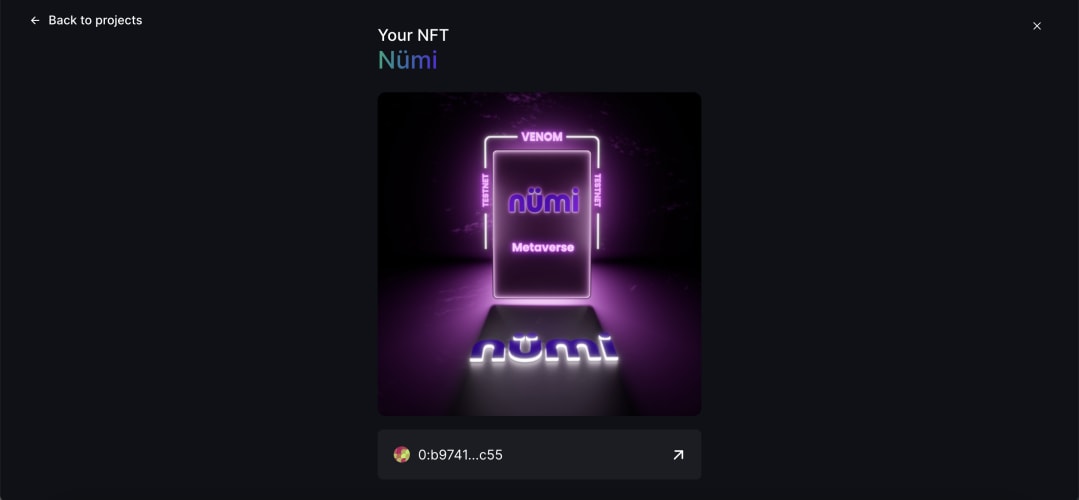Image resolution: width=1079 pixels, height=500 pixels.
Task: Click the left arrow beside Back to projects
Action: pos(35,21)
